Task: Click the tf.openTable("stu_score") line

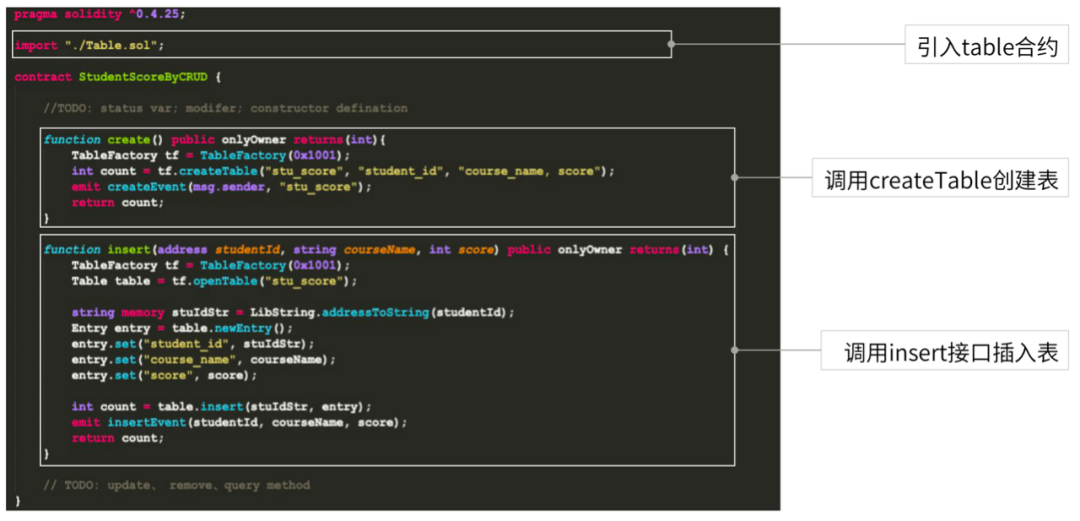Action: [214, 281]
